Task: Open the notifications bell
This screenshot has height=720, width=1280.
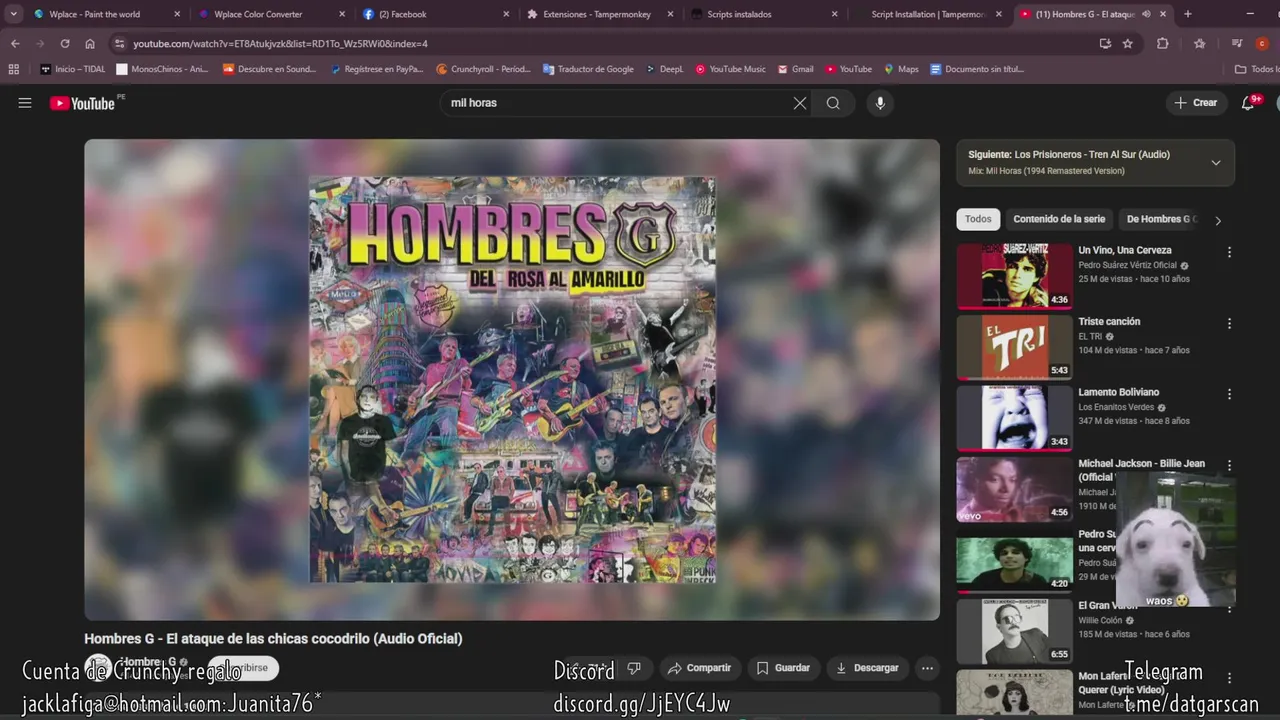Action: tap(1248, 103)
